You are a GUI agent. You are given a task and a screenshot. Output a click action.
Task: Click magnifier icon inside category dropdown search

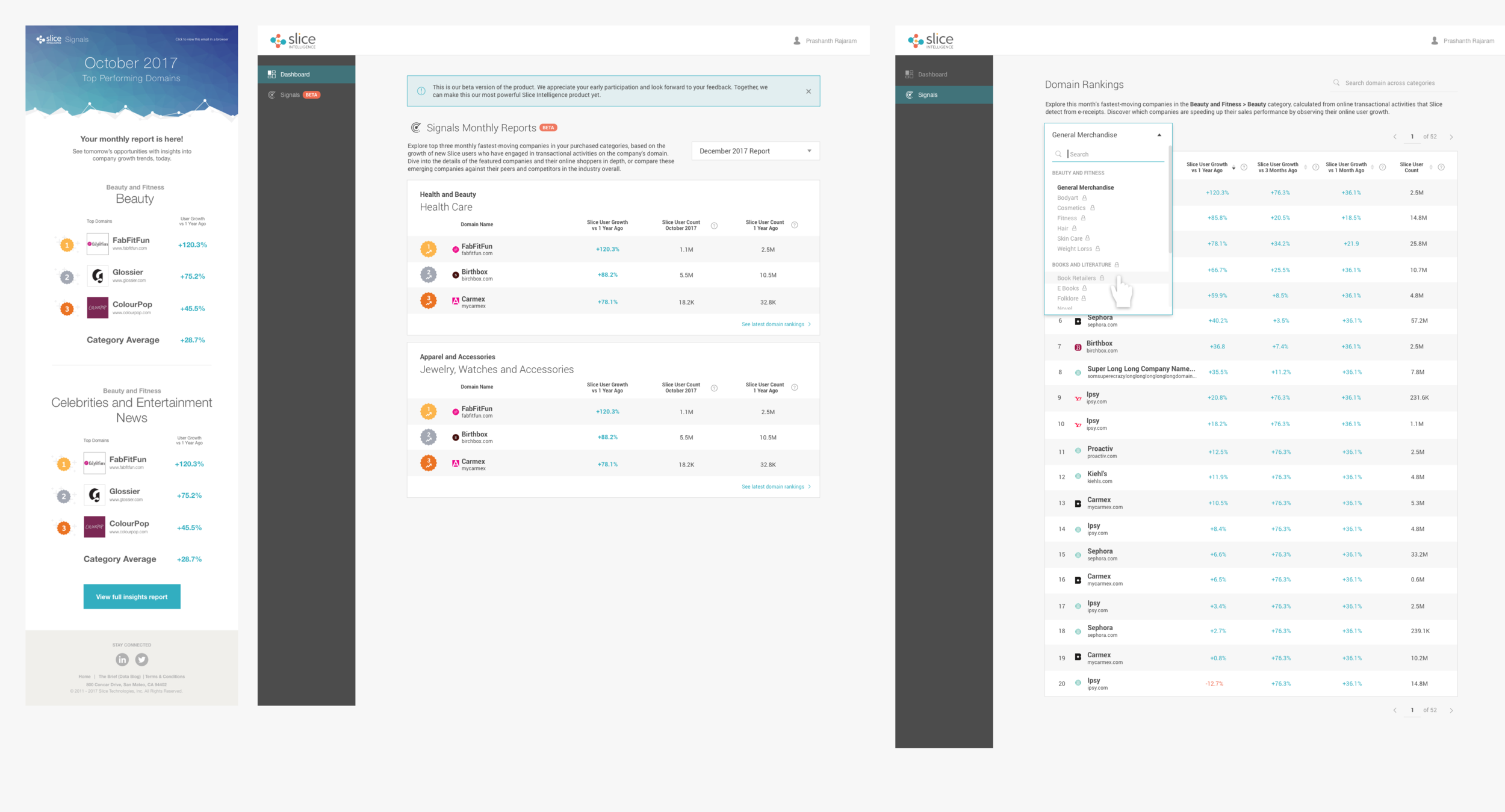pos(1058,154)
